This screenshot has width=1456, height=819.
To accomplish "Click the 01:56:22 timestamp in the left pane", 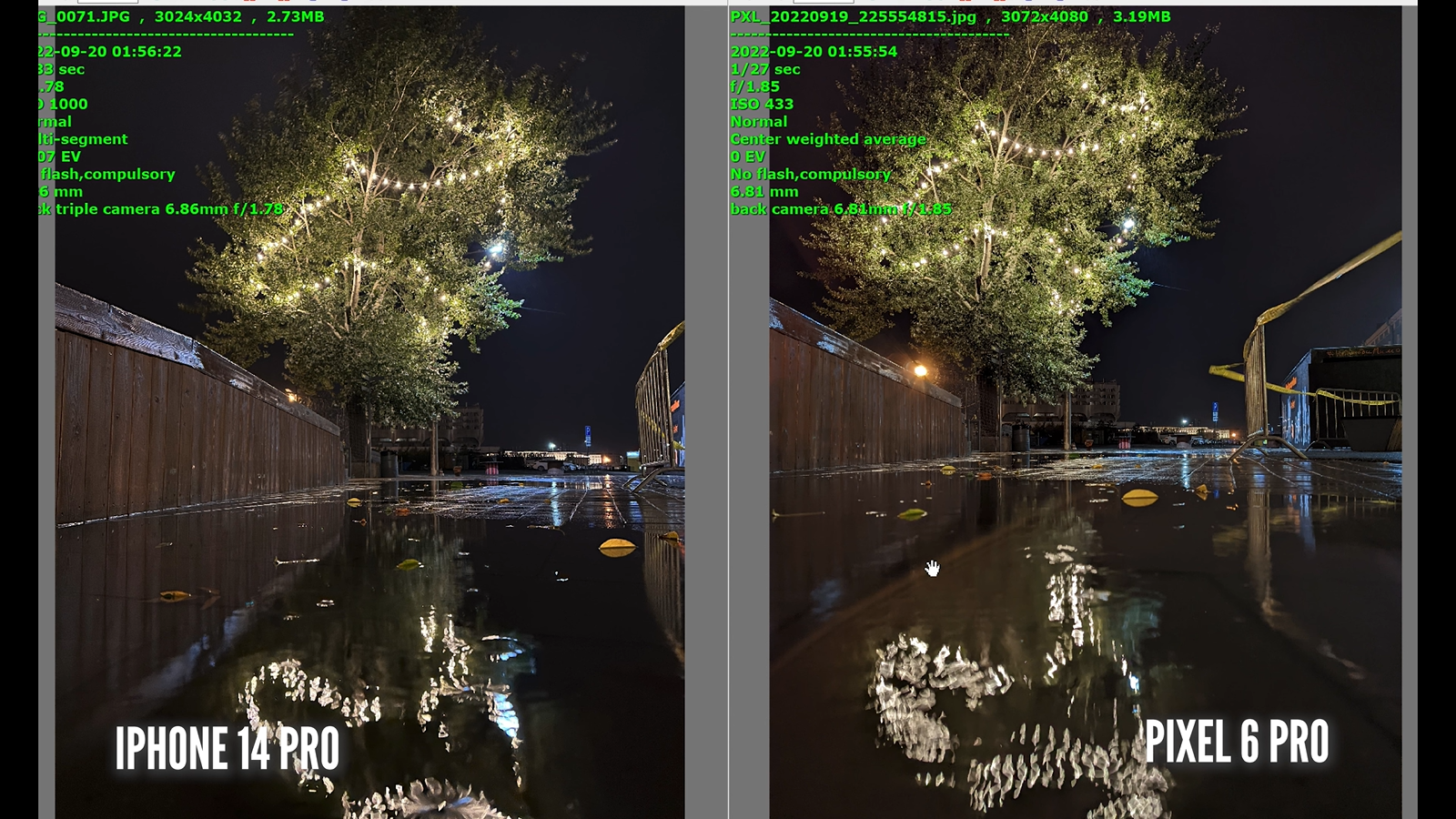I will coord(147,52).
